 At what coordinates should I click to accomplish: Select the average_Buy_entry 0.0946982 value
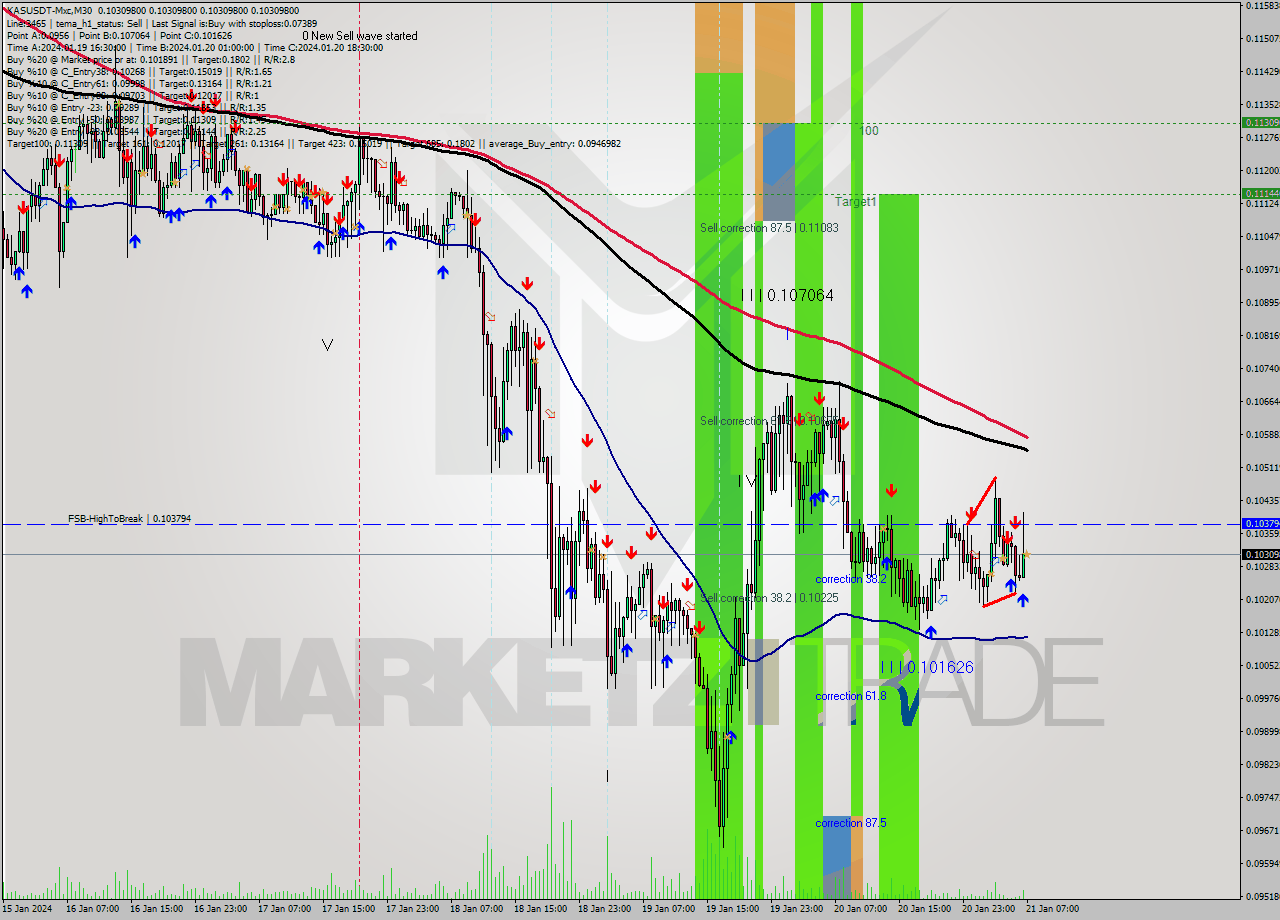(x=554, y=143)
